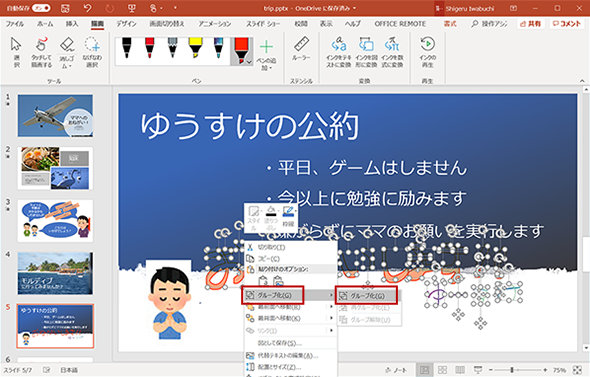Switch to the 校閲 tab
Viewport: 590px width, 377px height.
(x=301, y=24)
